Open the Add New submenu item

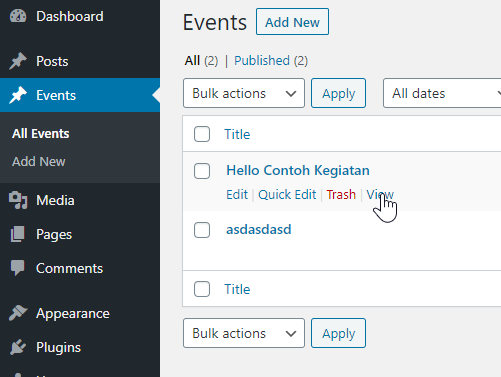click(x=39, y=161)
